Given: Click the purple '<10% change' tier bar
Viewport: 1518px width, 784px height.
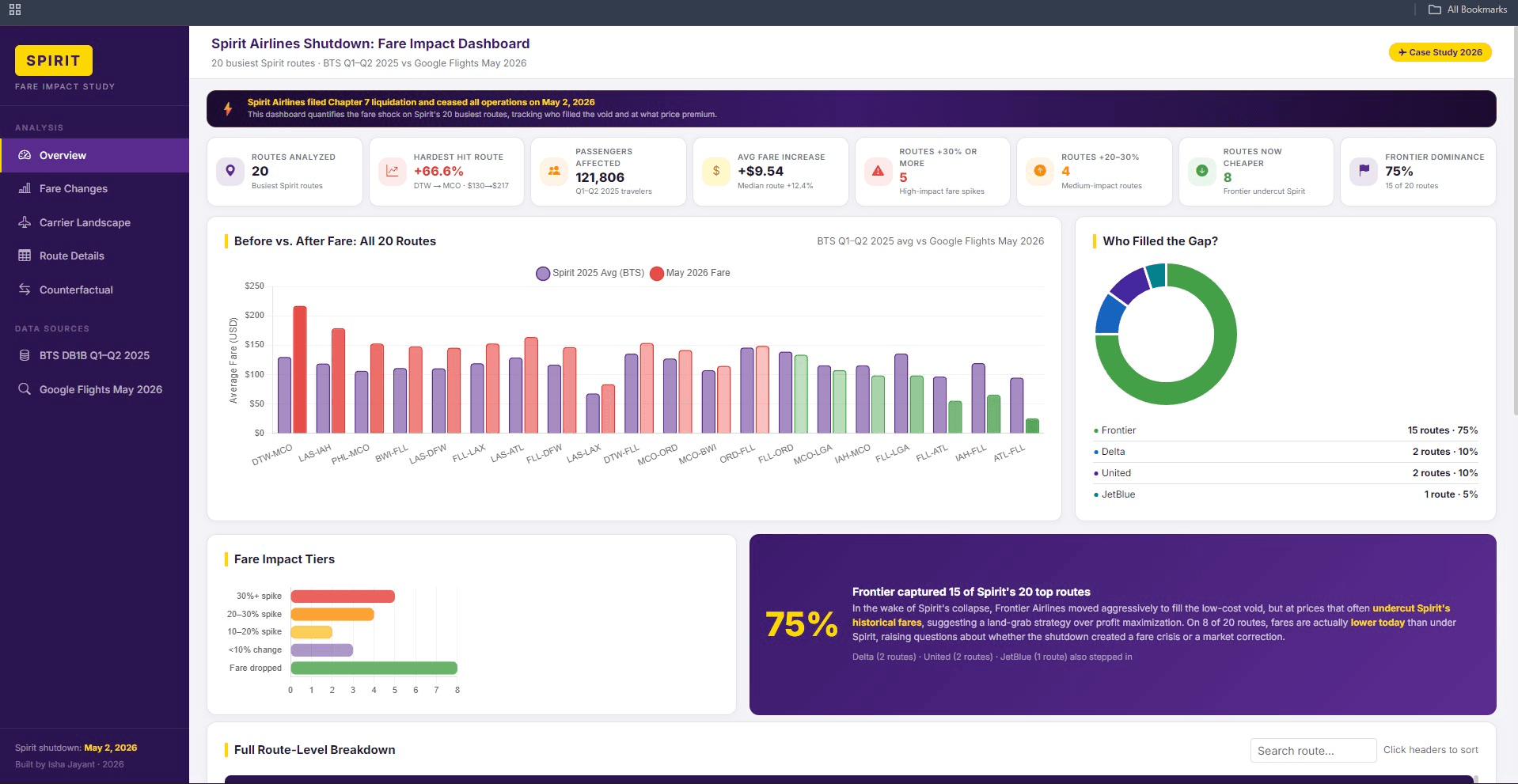Looking at the screenshot, I should (x=322, y=650).
